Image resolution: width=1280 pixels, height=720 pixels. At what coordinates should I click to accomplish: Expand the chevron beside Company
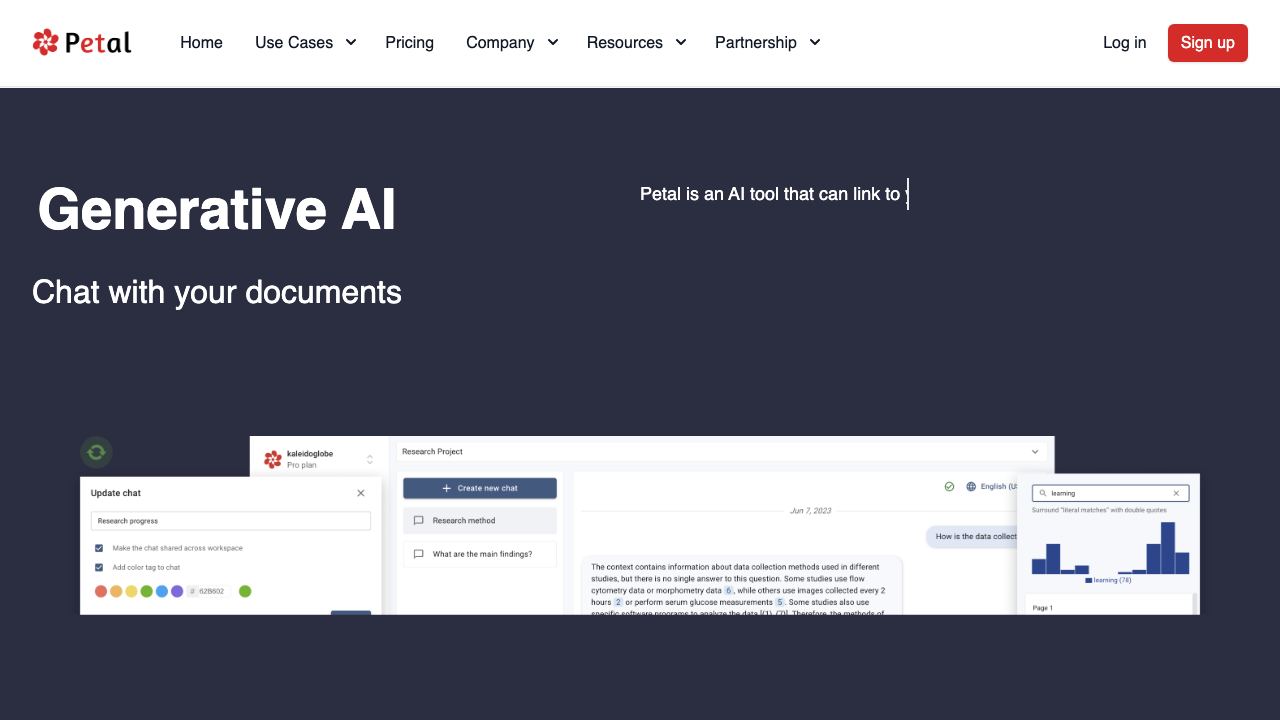[x=552, y=42]
